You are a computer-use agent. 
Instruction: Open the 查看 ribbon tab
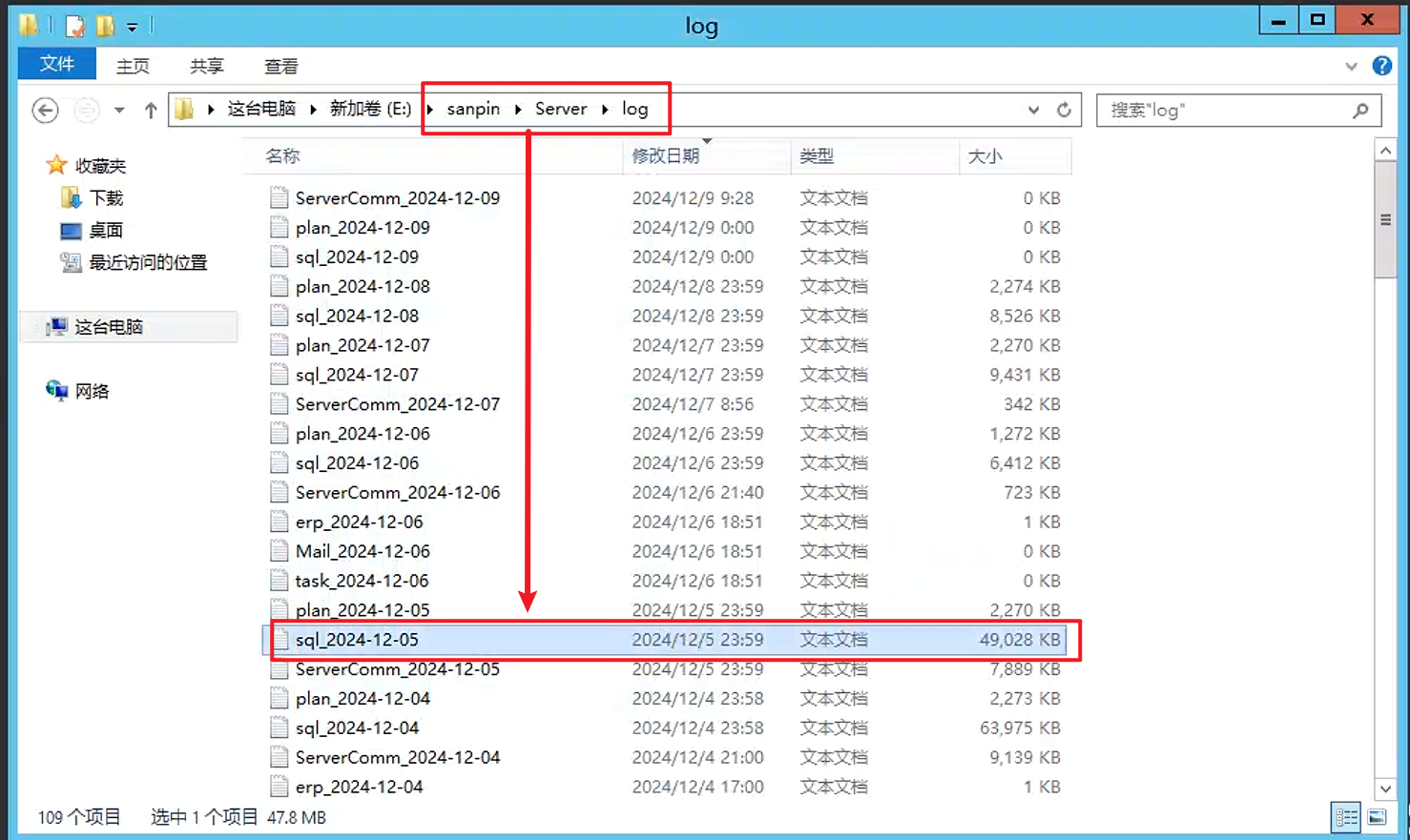[280, 66]
